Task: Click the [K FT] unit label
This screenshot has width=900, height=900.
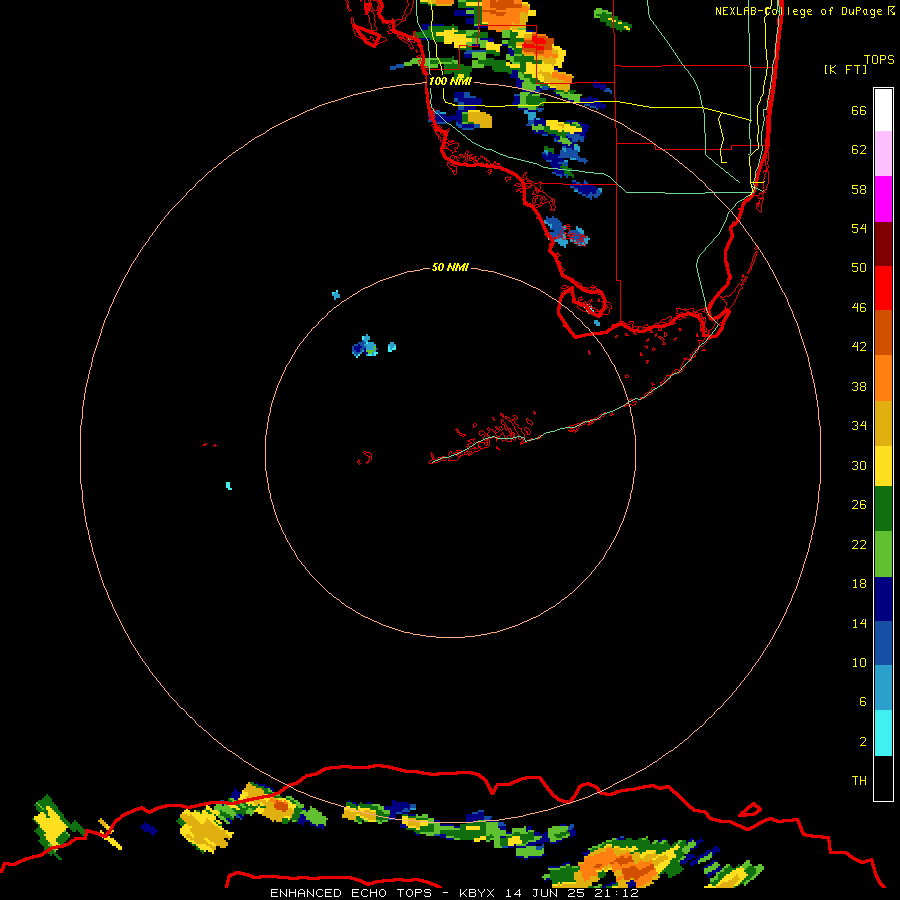Action: [845, 69]
